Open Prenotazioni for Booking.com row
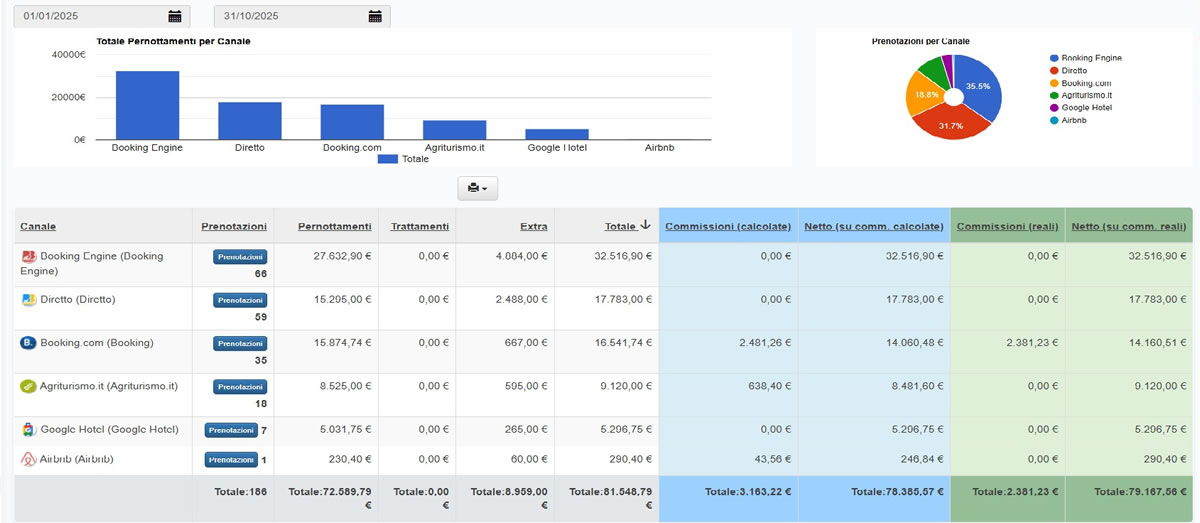 point(240,343)
